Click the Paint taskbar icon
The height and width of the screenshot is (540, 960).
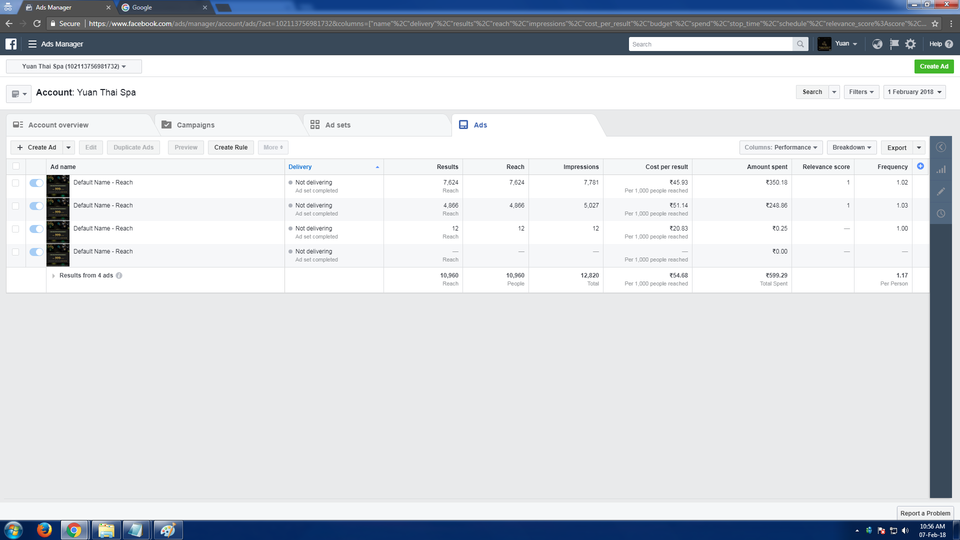click(x=167, y=530)
